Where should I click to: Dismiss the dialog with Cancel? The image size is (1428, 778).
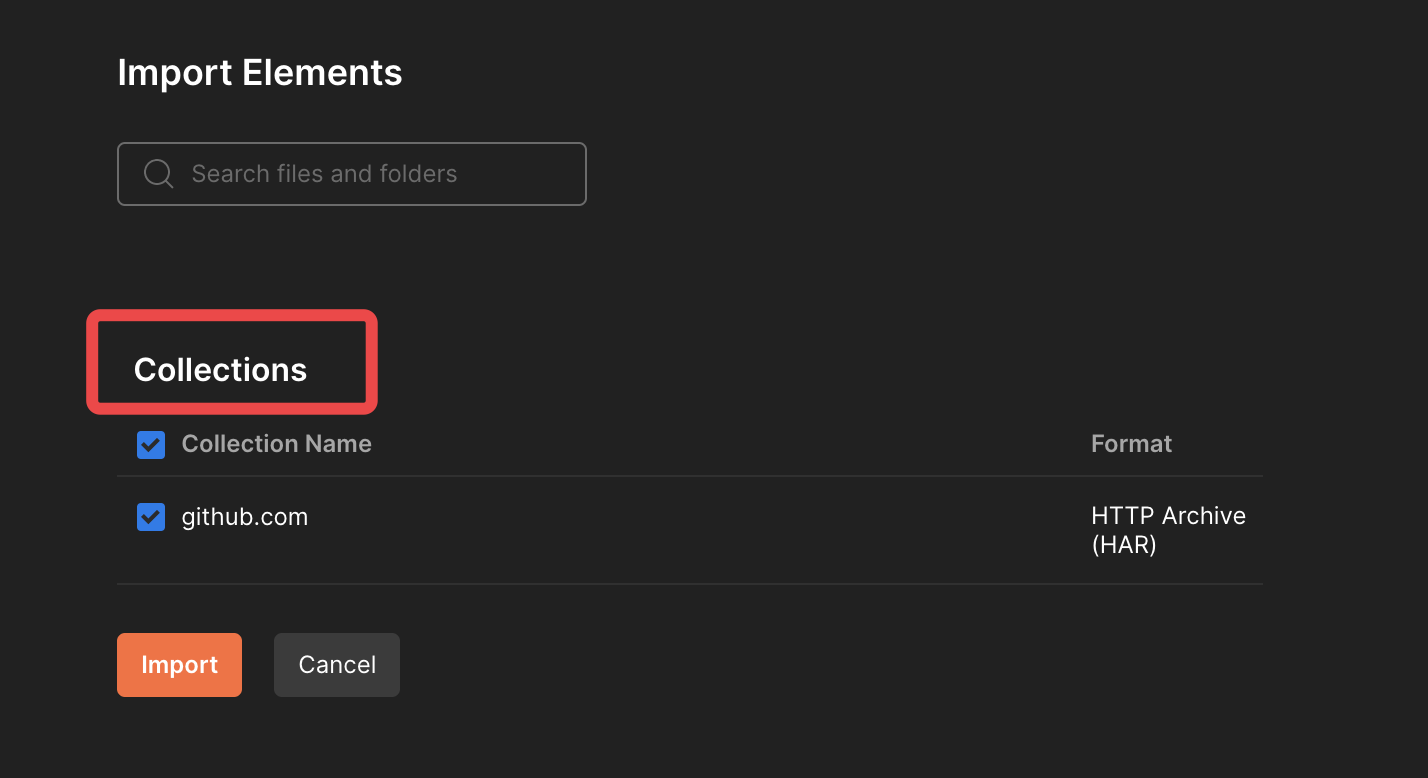[337, 665]
